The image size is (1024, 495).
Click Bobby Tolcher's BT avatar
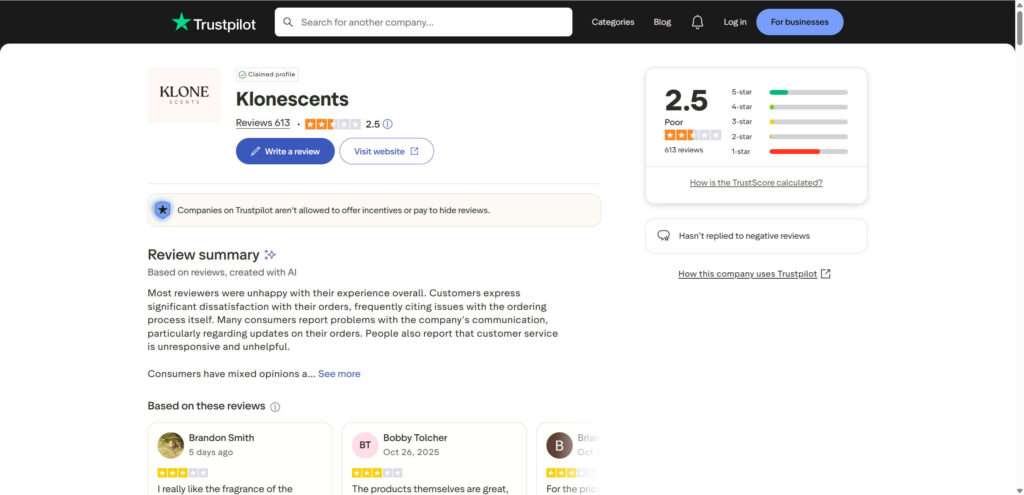(x=365, y=445)
